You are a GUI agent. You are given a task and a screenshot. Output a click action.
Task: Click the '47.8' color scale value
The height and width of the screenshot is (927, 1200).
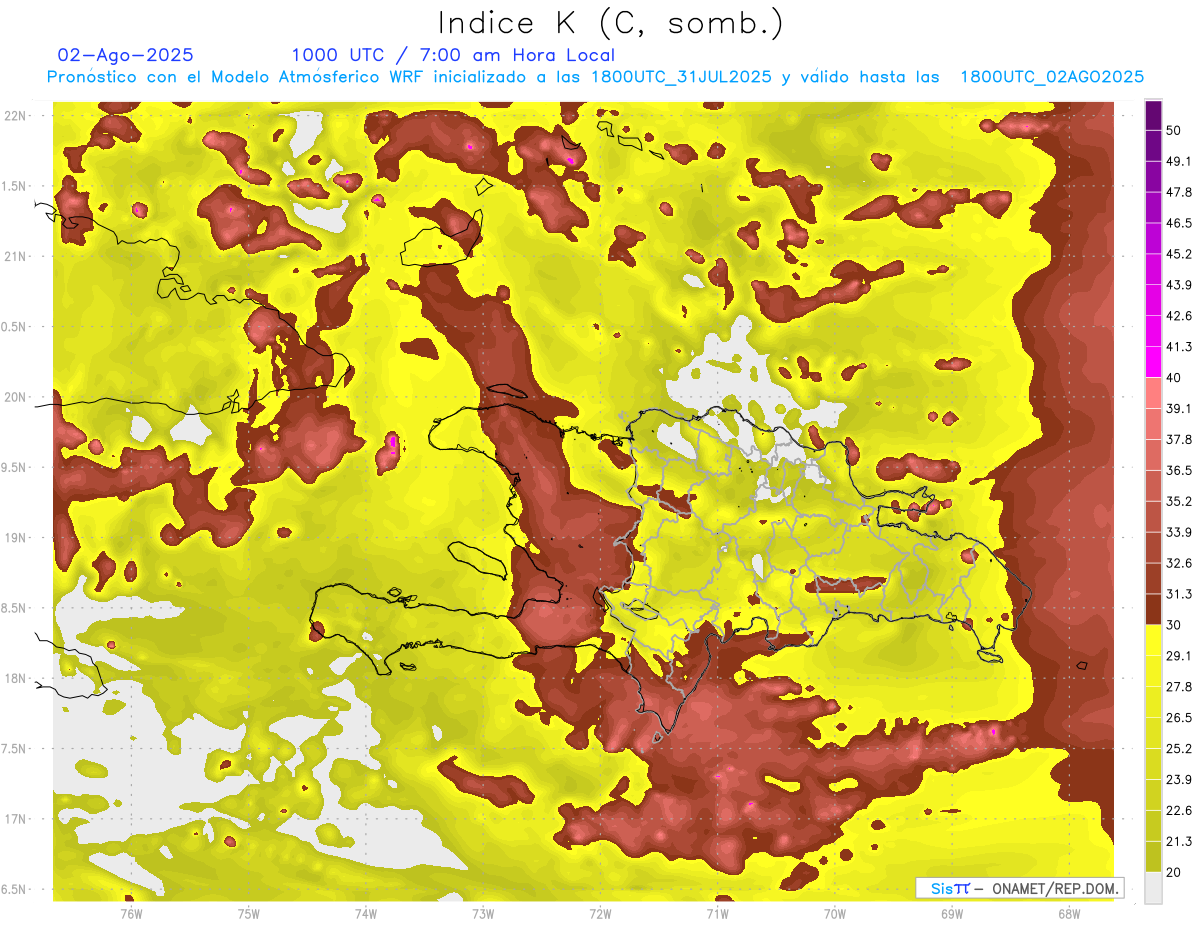(1178, 192)
